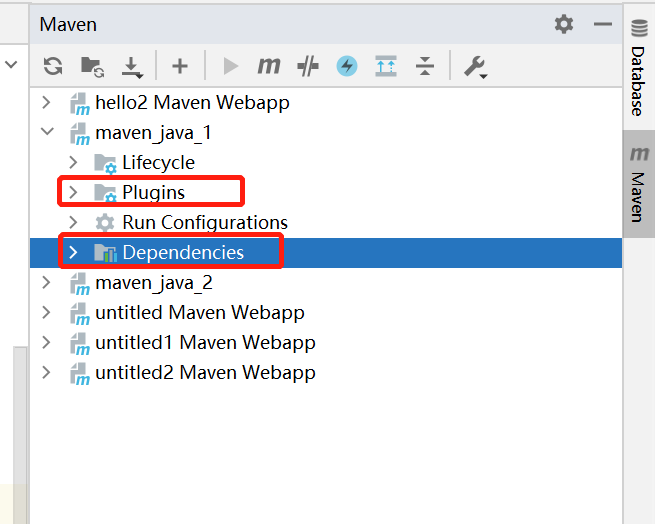655x524 pixels.
Task: Expand the Plugins node
Action: (73, 192)
